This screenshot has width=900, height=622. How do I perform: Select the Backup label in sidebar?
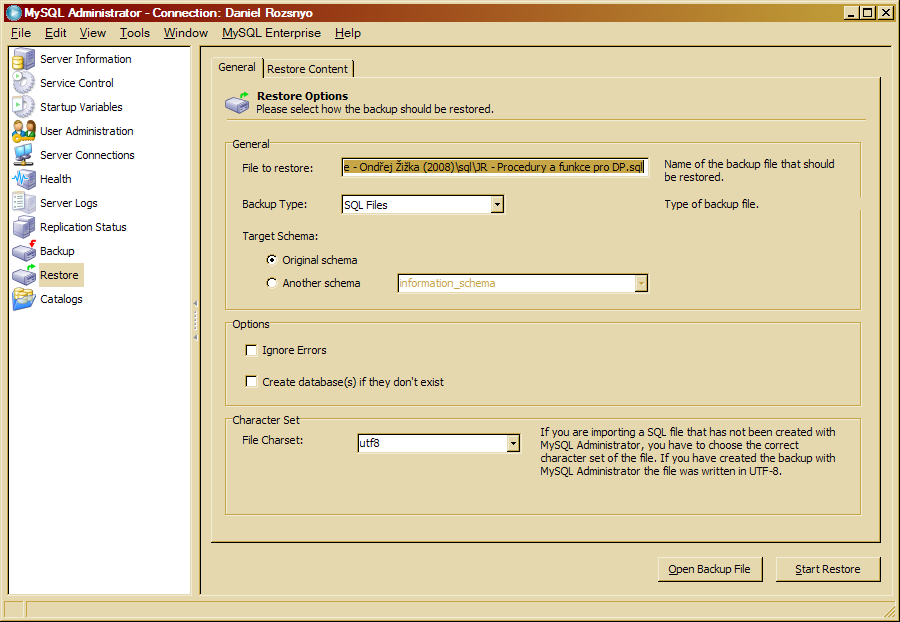pos(57,251)
